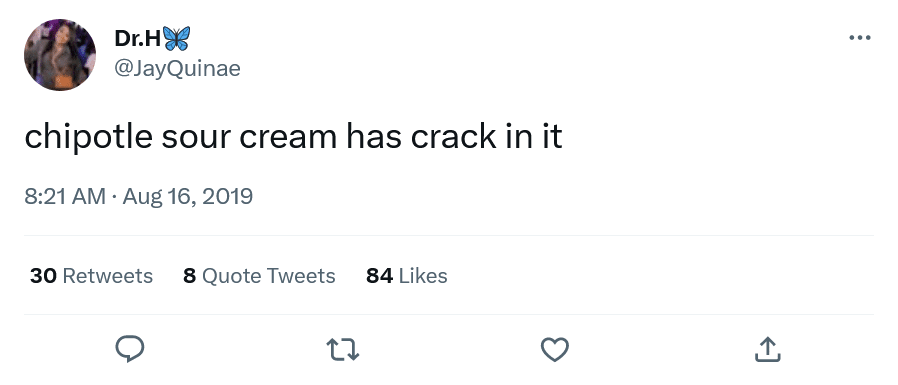
Task: Open the 30 Retweets list
Action: (x=91, y=276)
